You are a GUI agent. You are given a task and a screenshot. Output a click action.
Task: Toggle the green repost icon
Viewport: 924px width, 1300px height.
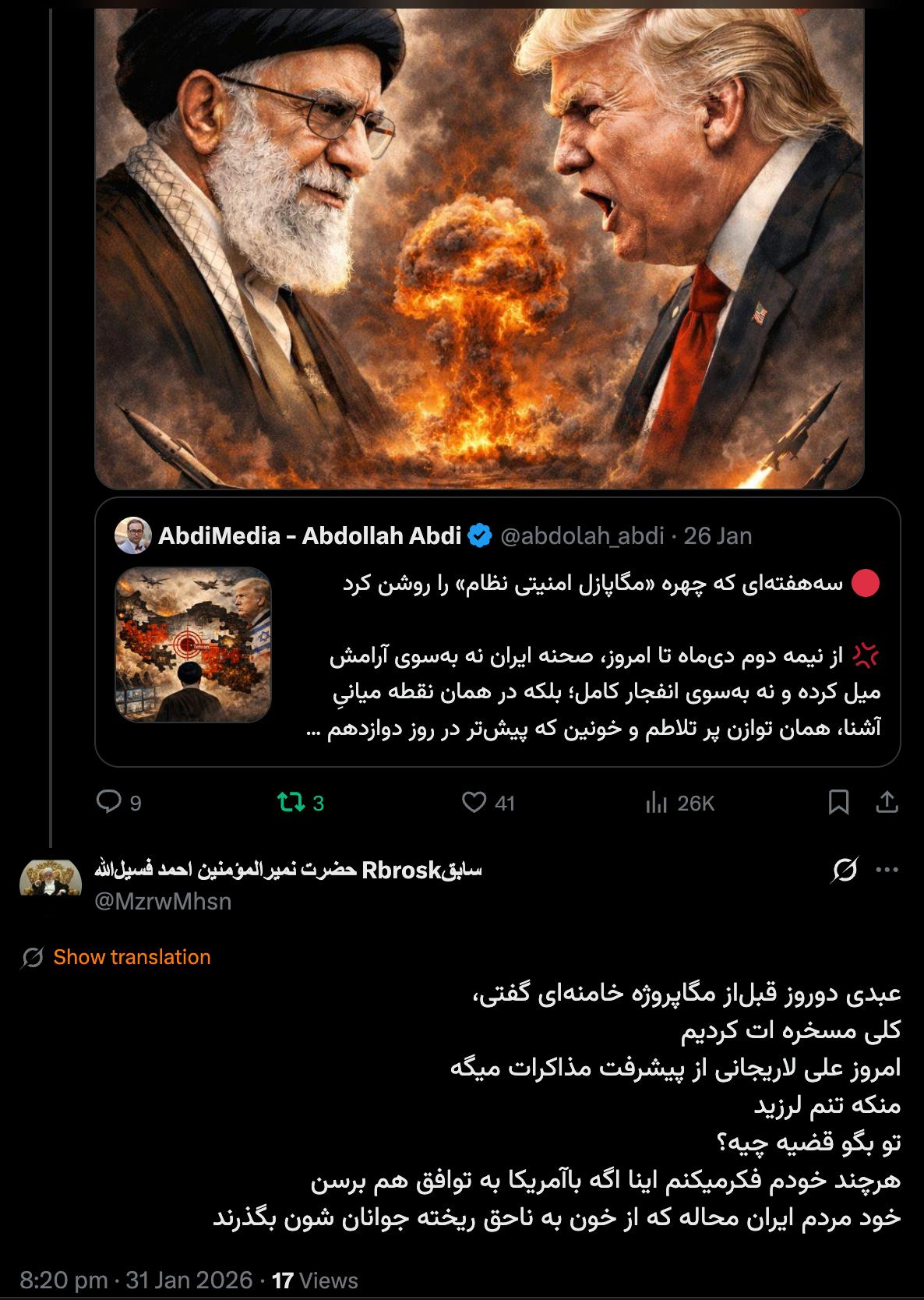[291, 802]
